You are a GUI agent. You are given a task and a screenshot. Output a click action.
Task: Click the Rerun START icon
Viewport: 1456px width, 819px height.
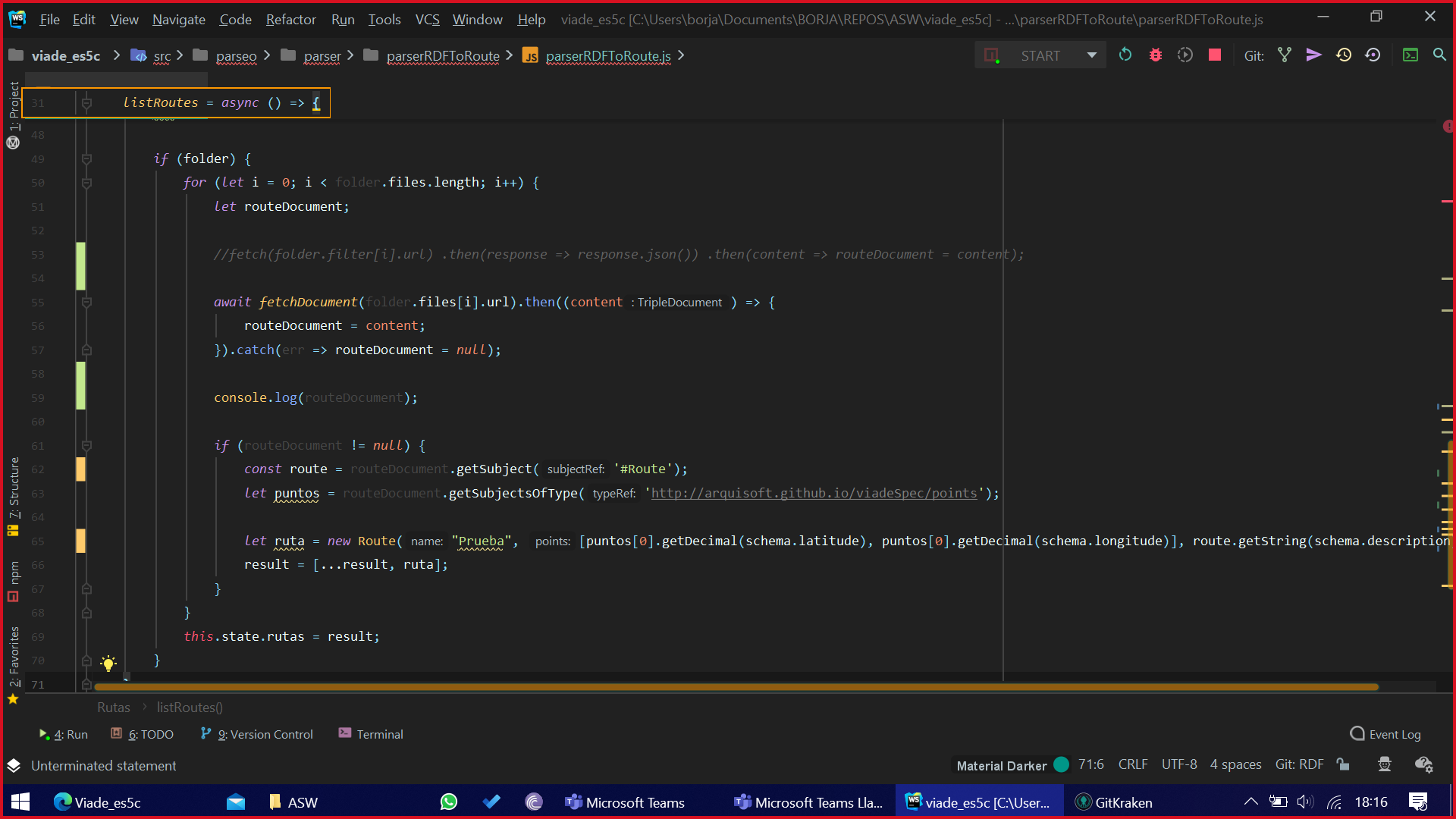point(1125,55)
